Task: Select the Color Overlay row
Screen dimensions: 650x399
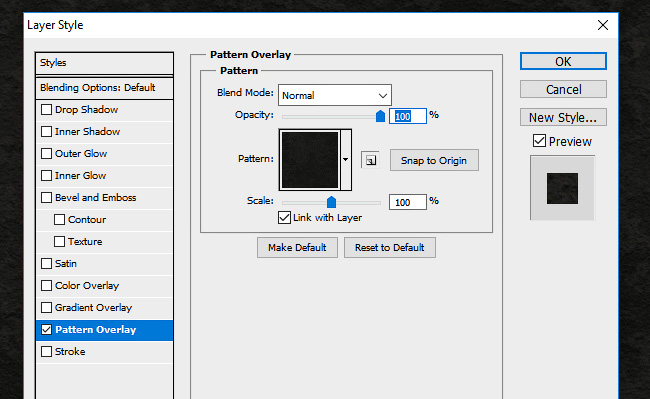Action: (x=104, y=285)
